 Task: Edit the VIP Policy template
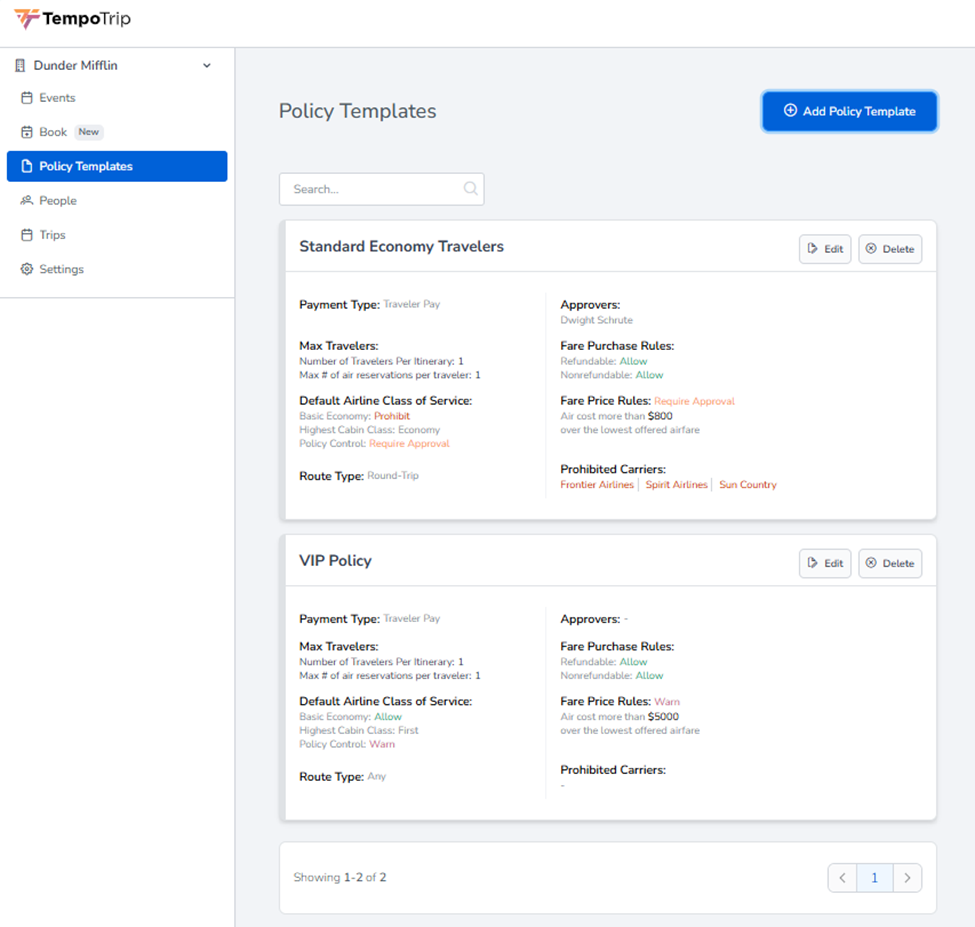(x=824, y=563)
